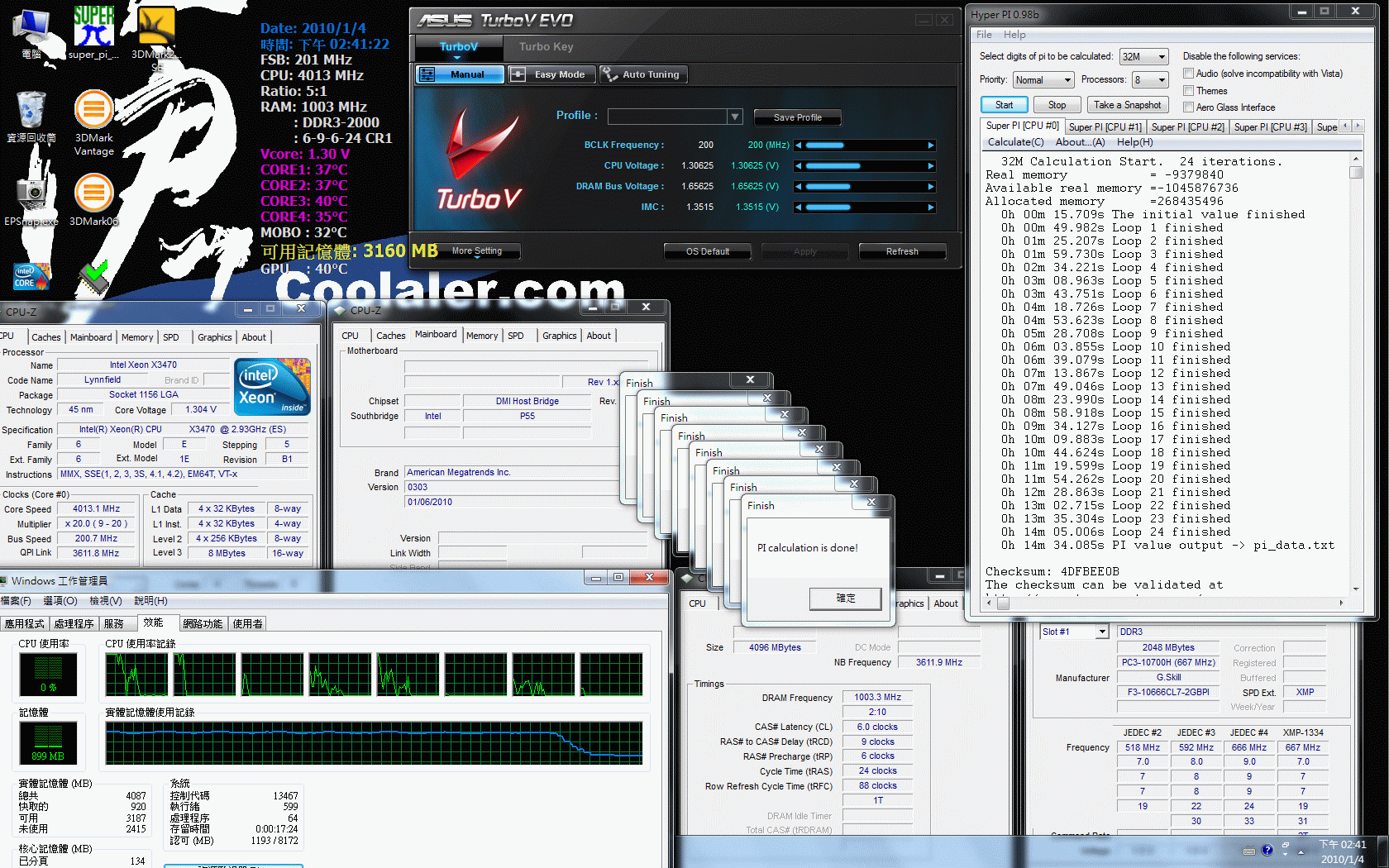Open Calculate(C) menu in Super PI
This screenshot has height=868, width=1389.
point(1015,142)
